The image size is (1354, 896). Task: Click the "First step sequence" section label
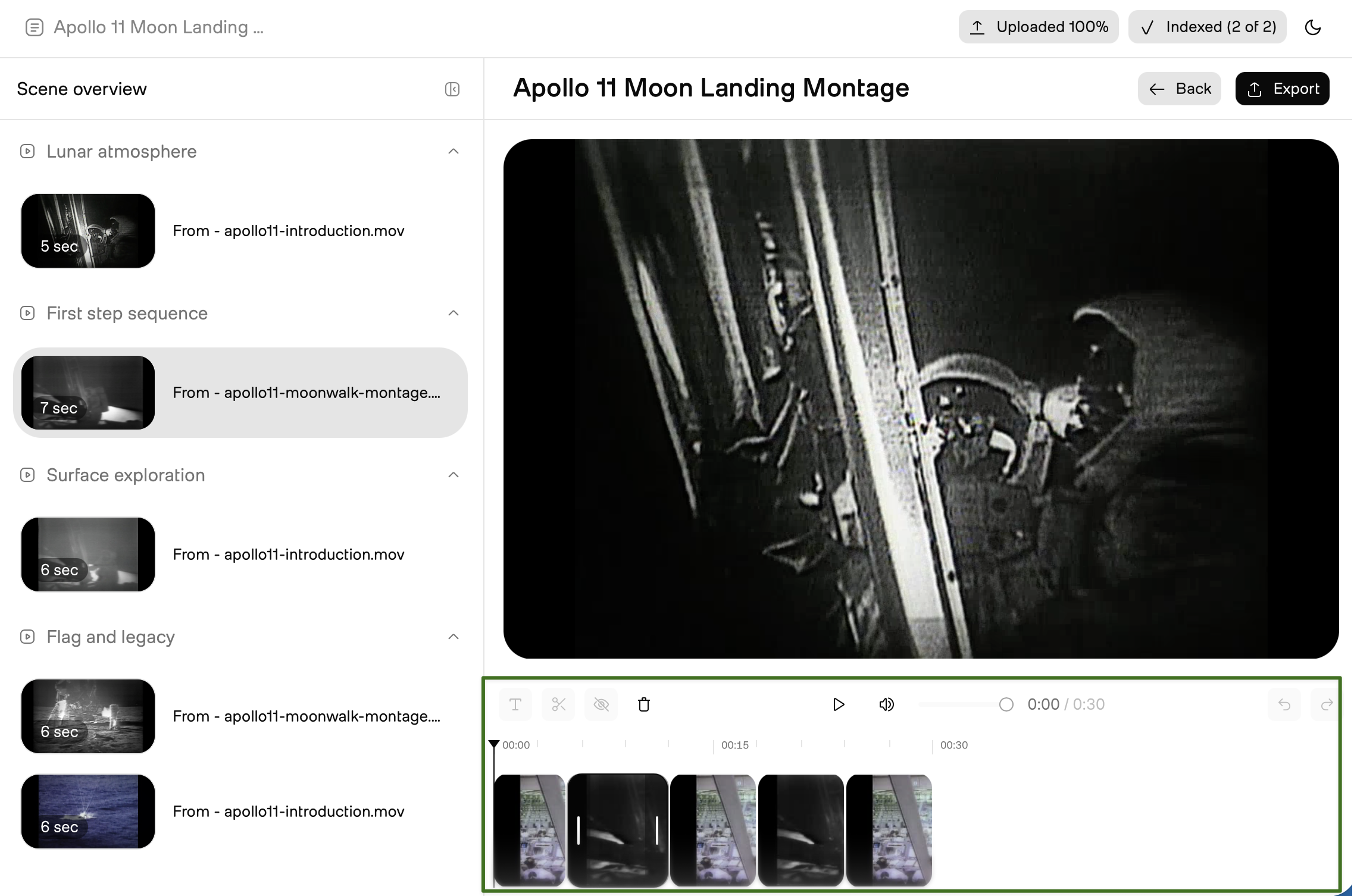127,313
